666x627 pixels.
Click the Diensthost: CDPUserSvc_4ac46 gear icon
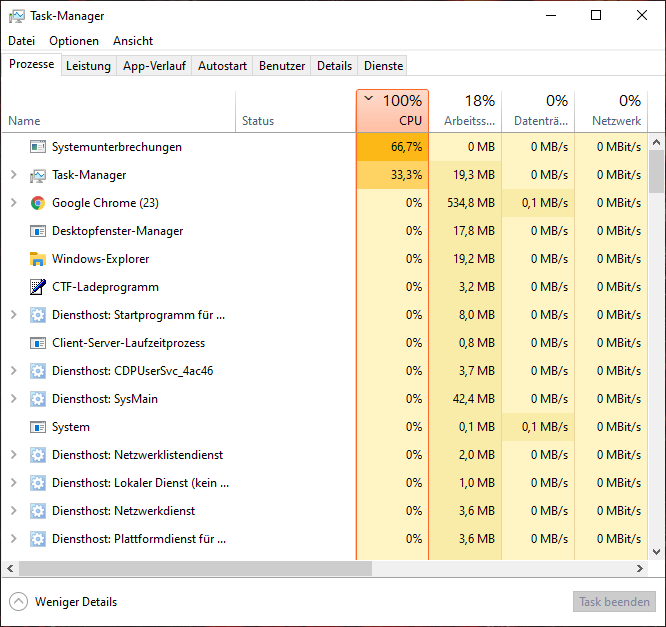coord(38,371)
